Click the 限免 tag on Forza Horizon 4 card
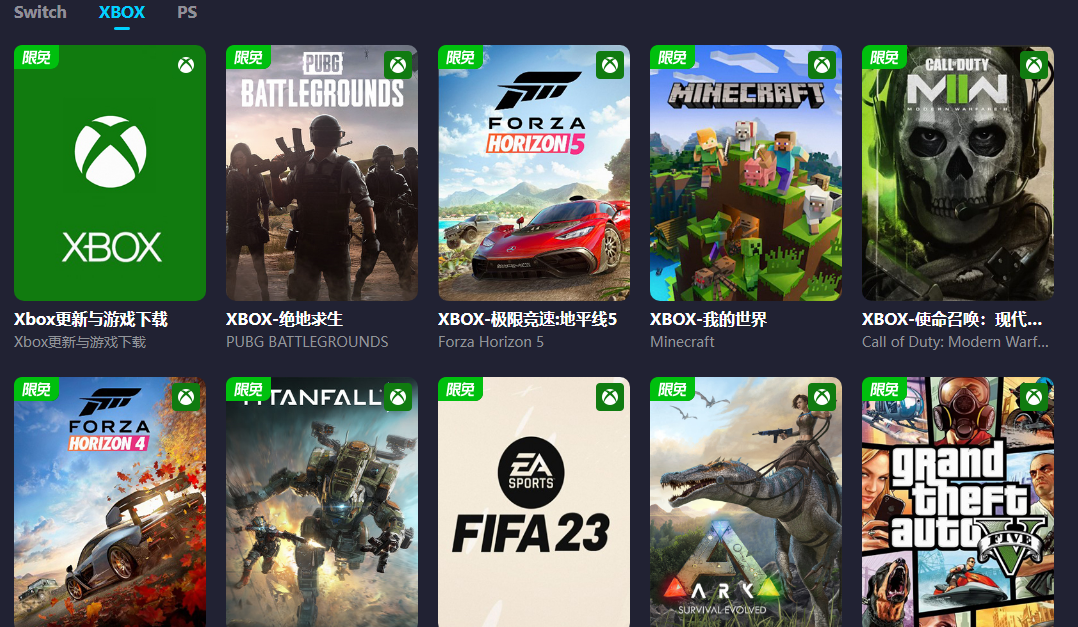The width and height of the screenshot is (1078, 627). point(36,389)
